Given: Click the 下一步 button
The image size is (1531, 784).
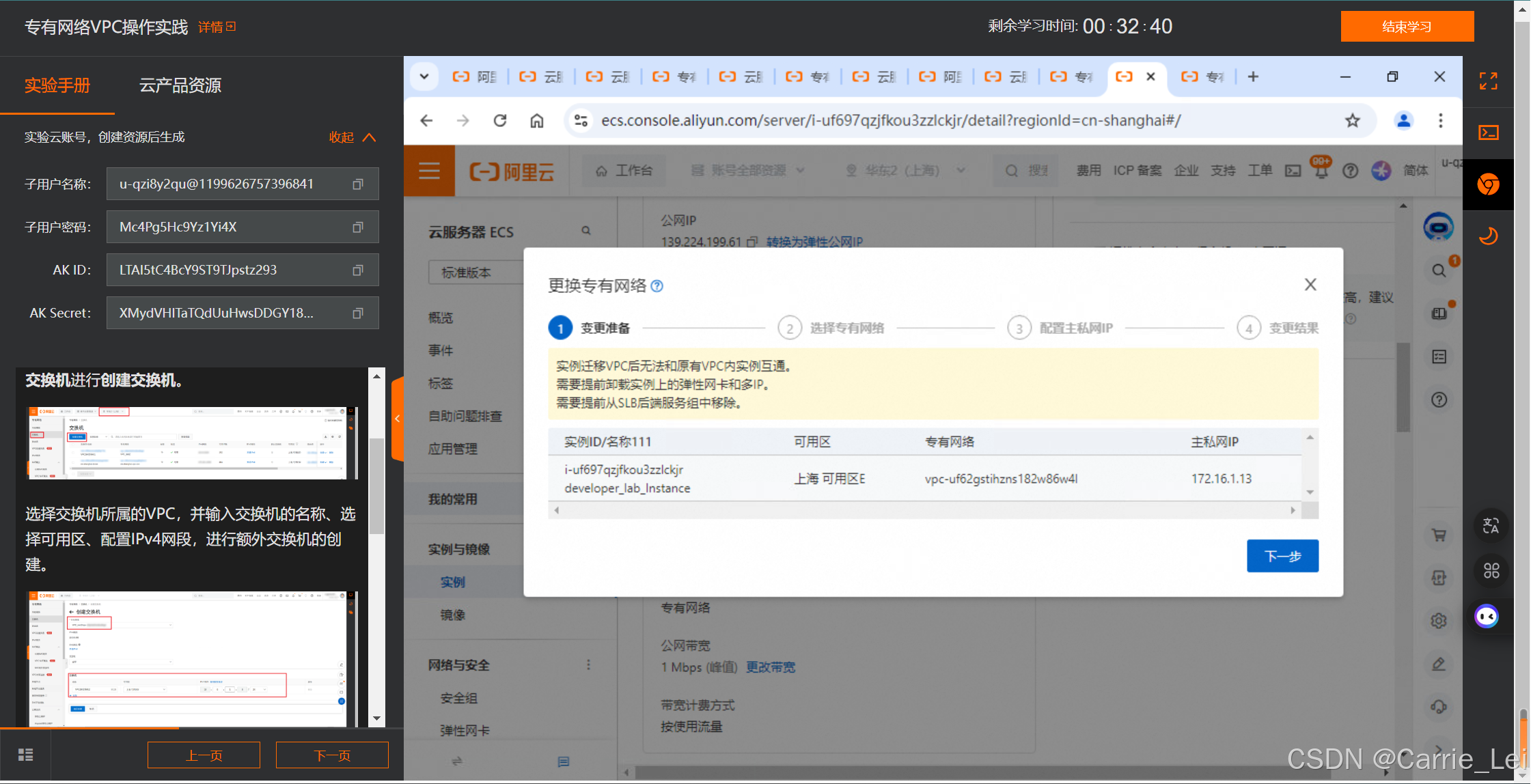Looking at the screenshot, I should (x=1282, y=556).
